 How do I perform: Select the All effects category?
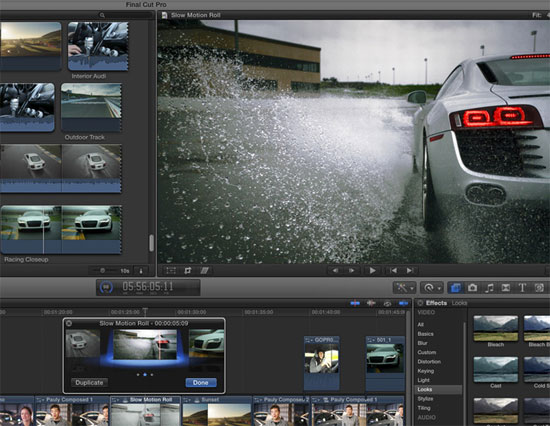[x=421, y=325]
